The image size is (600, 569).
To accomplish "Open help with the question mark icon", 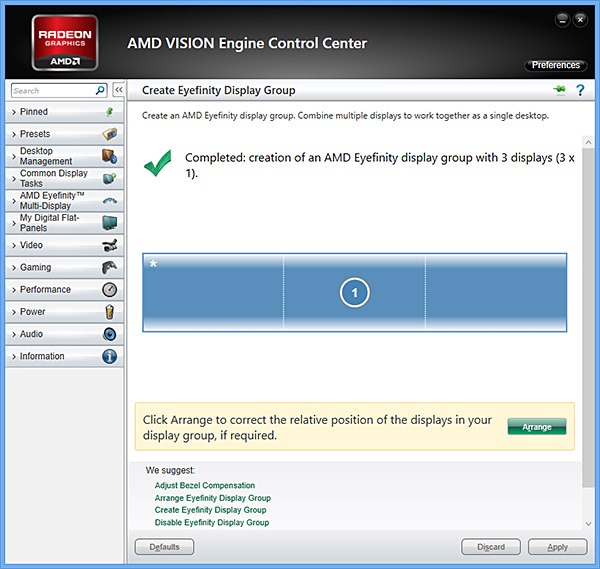I will click(579, 90).
